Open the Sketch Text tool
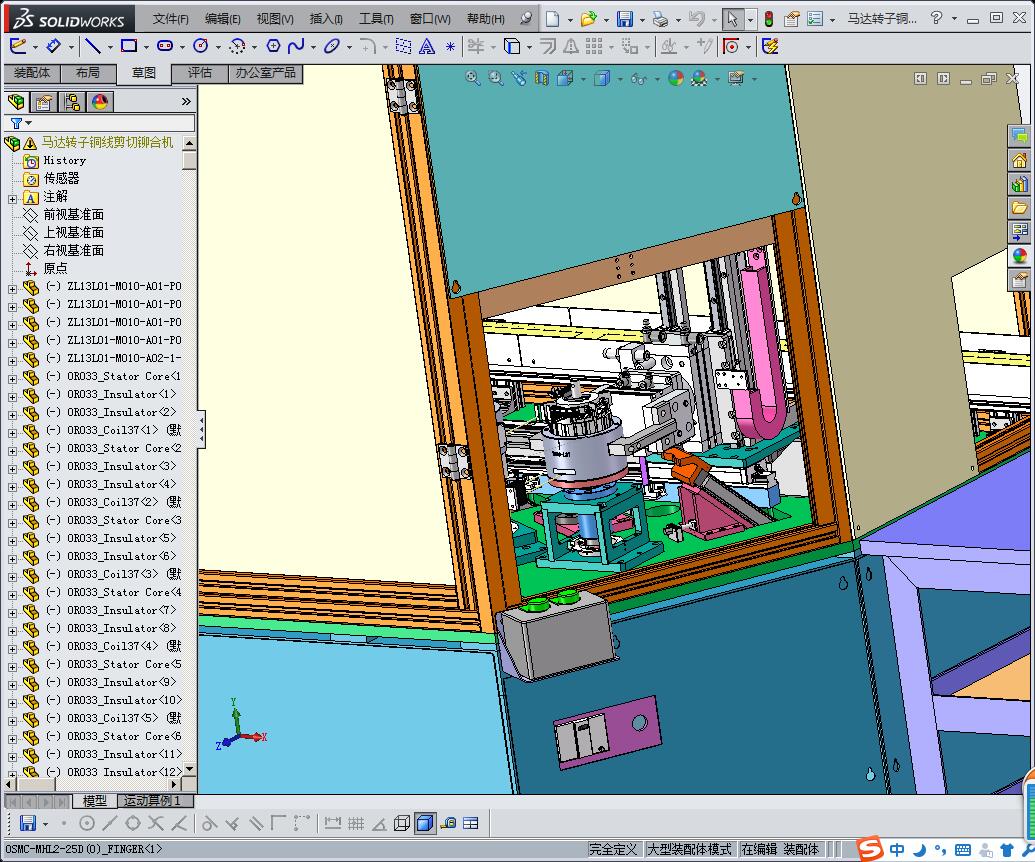The height and width of the screenshot is (862, 1035). [x=427, y=46]
